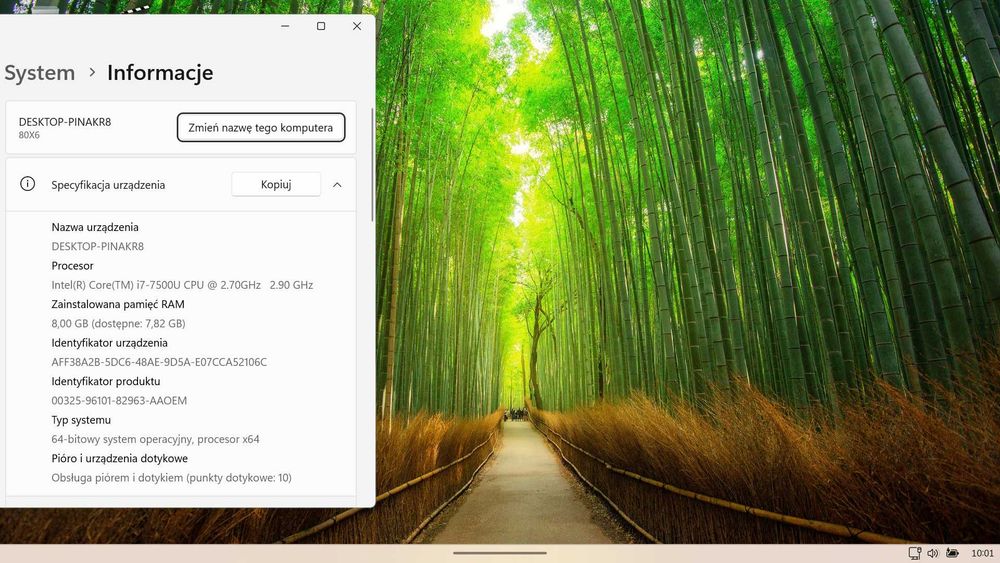Viewport: 1000px width, 563px height.
Task: Click the Identyfikator produktu label
Action: coord(106,381)
